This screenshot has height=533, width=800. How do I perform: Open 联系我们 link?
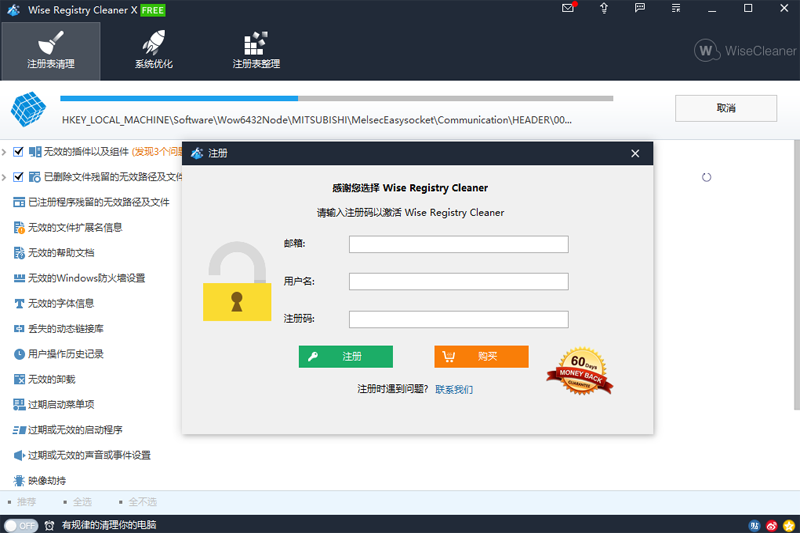tap(454, 390)
